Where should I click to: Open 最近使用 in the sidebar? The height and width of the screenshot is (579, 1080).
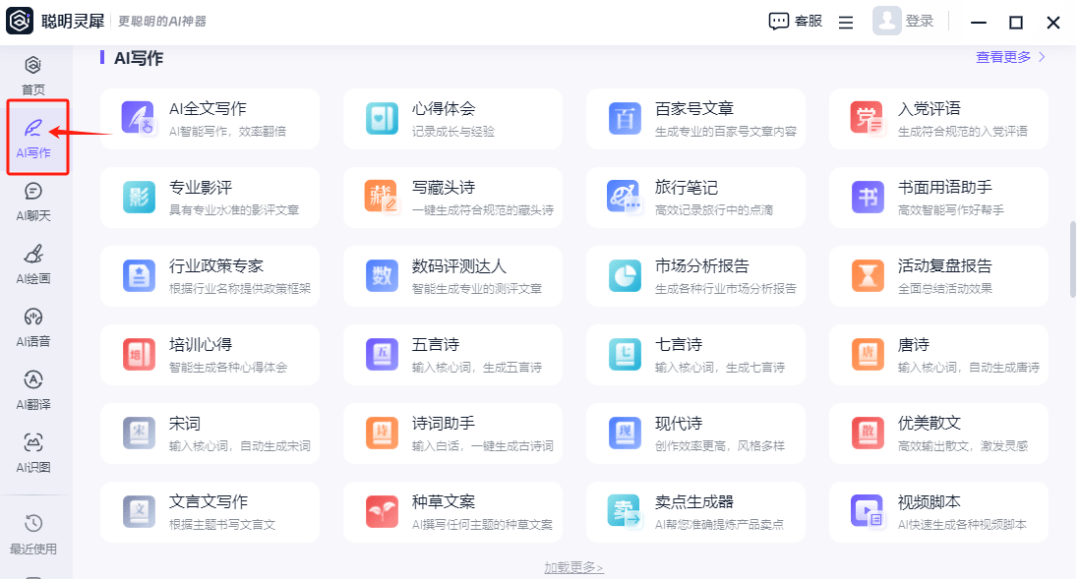[33, 534]
